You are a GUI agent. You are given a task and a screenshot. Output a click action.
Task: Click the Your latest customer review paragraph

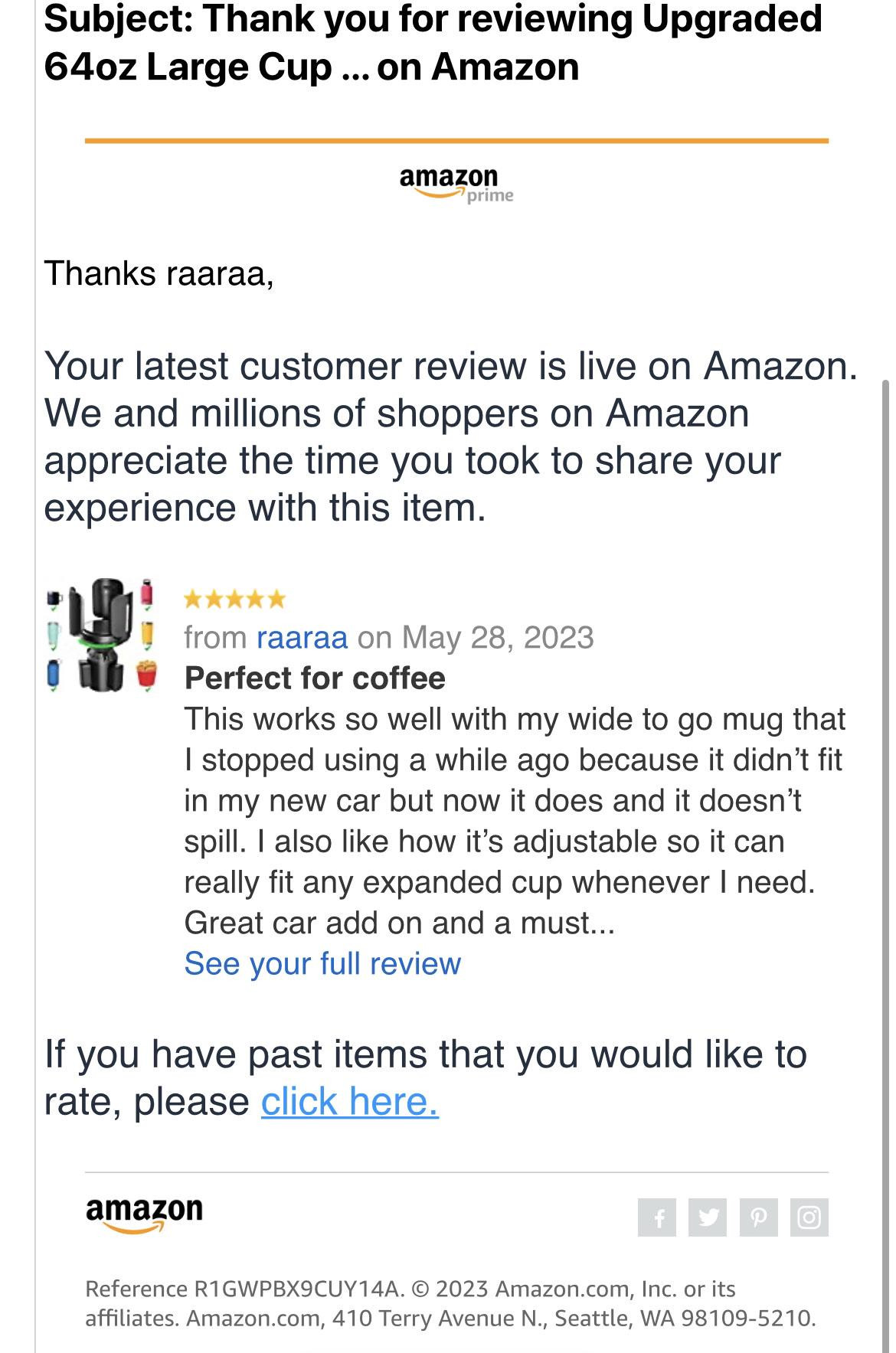(451, 436)
